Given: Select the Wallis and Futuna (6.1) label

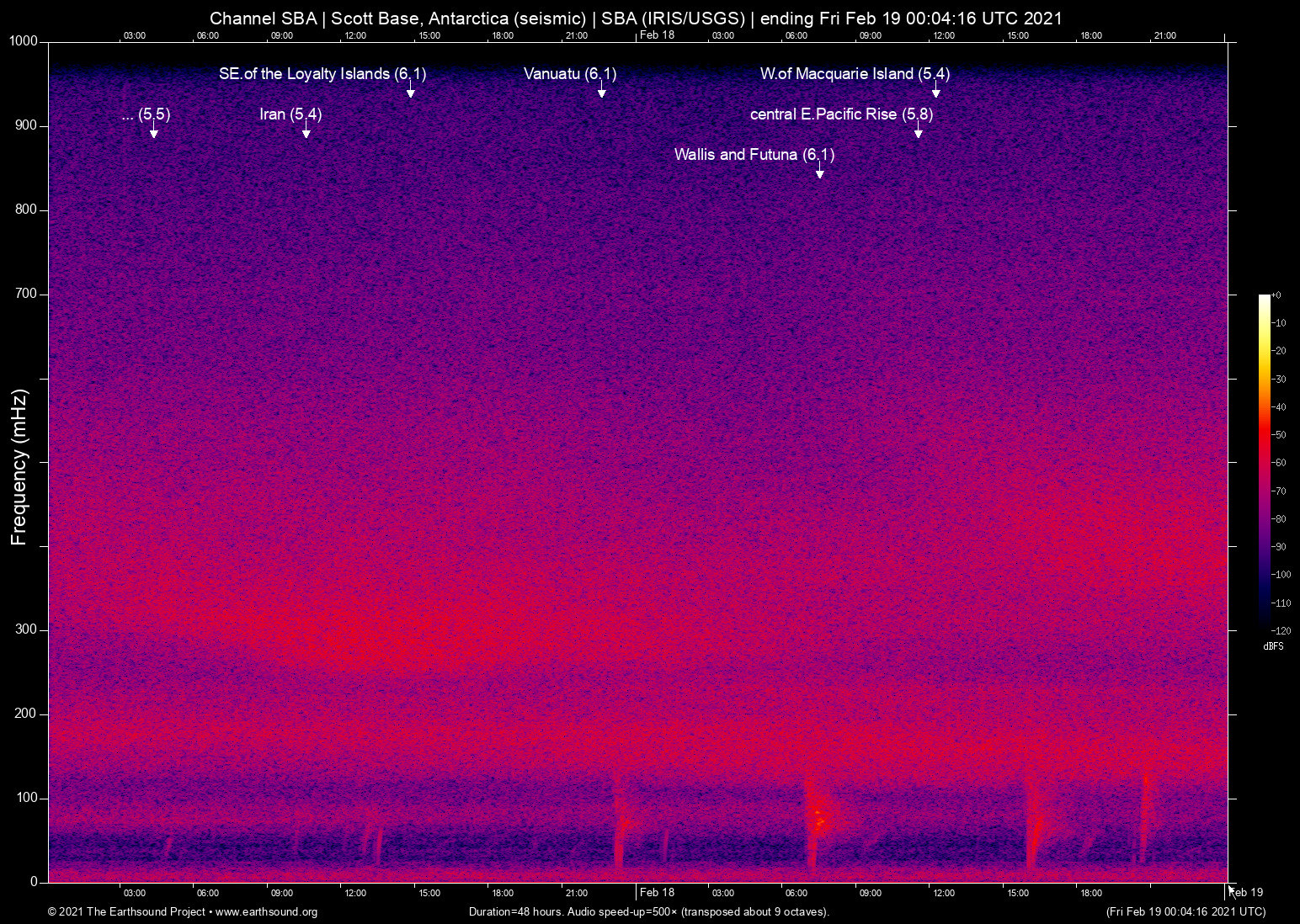Looking at the screenshot, I should point(754,155).
